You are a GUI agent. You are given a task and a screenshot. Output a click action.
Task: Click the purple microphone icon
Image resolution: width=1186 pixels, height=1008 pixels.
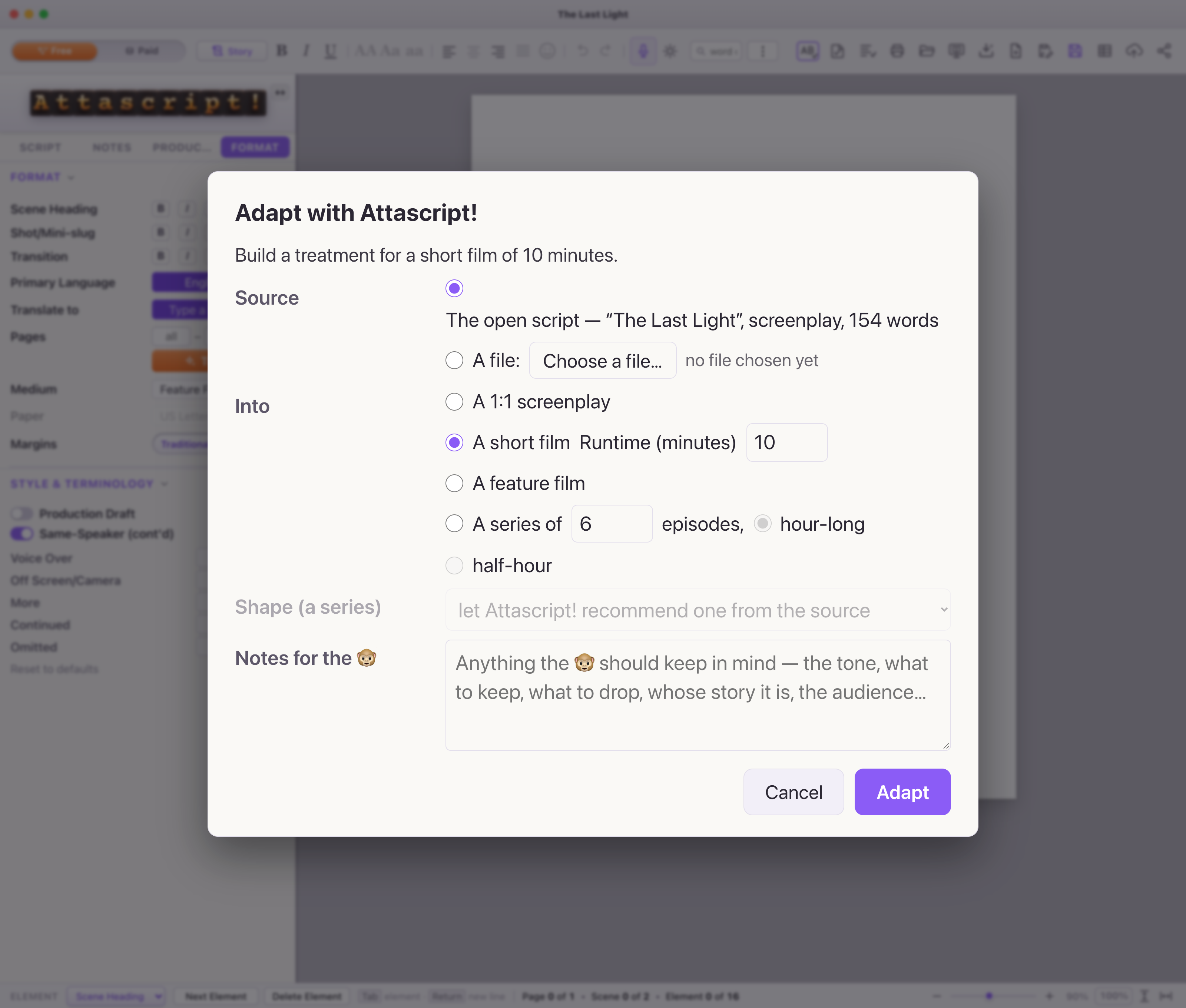(x=643, y=52)
